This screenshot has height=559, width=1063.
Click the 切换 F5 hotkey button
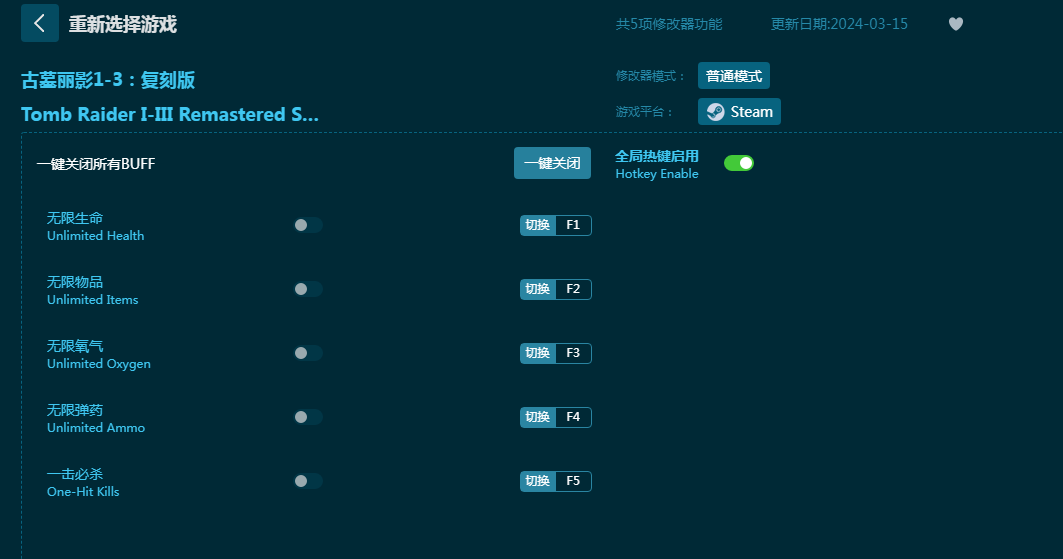(556, 481)
